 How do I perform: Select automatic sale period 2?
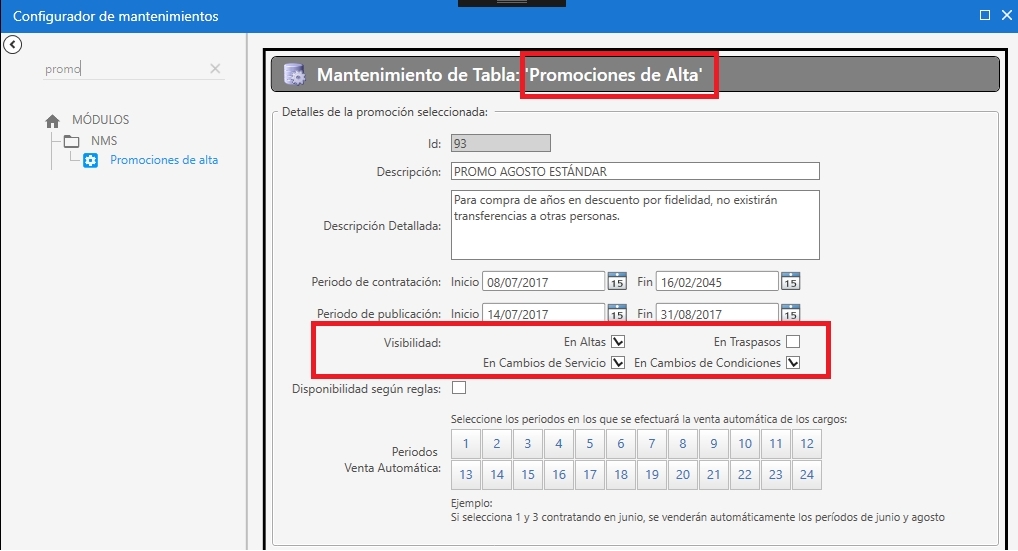pyautogui.click(x=497, y=444)
